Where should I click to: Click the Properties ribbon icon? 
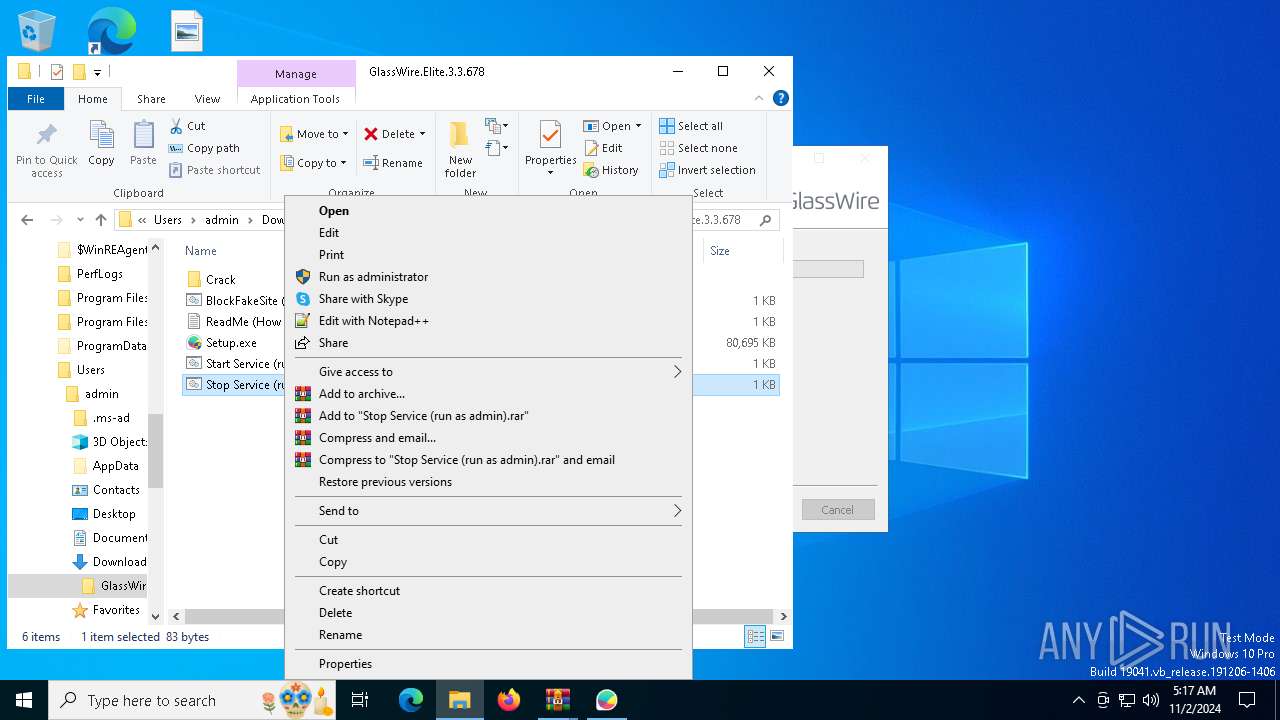550,135
